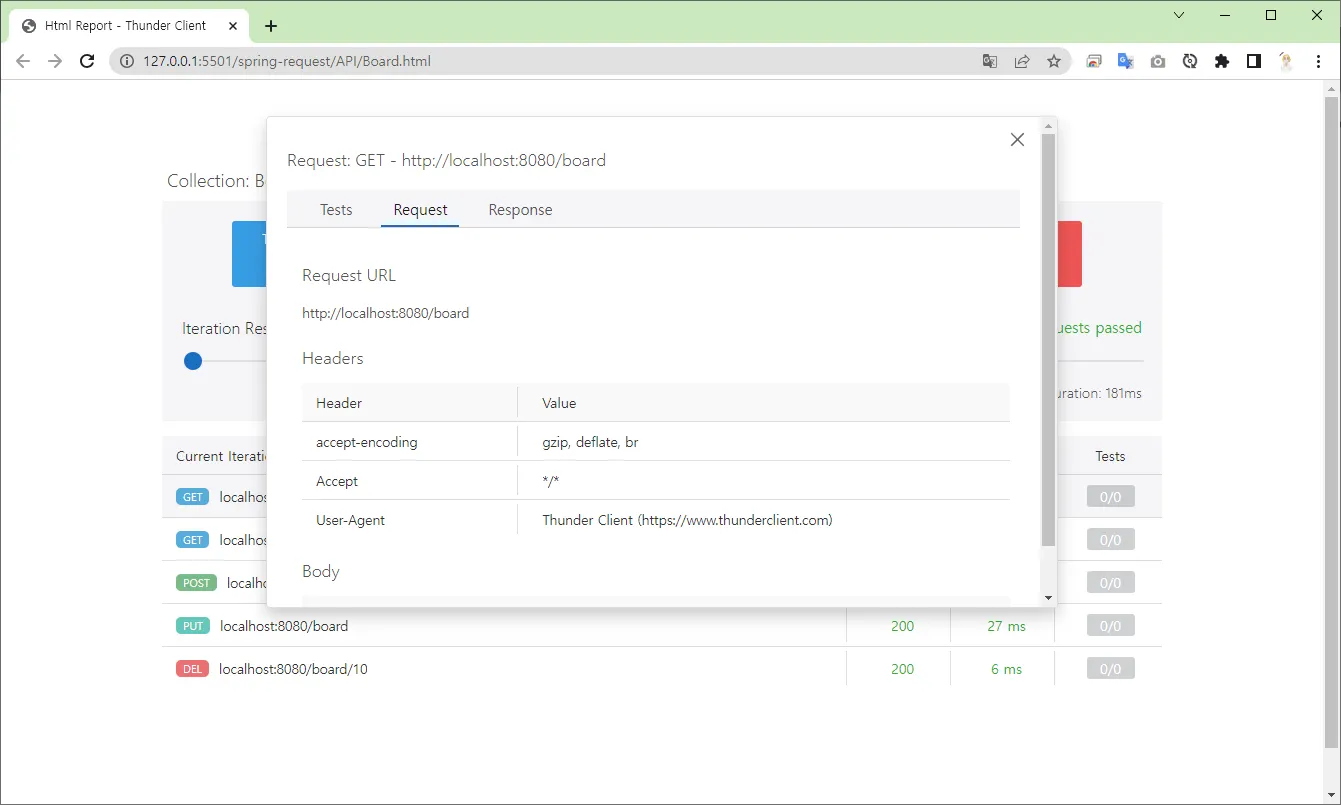
Task: Click the */* Accept value
Action: (551, 482)
